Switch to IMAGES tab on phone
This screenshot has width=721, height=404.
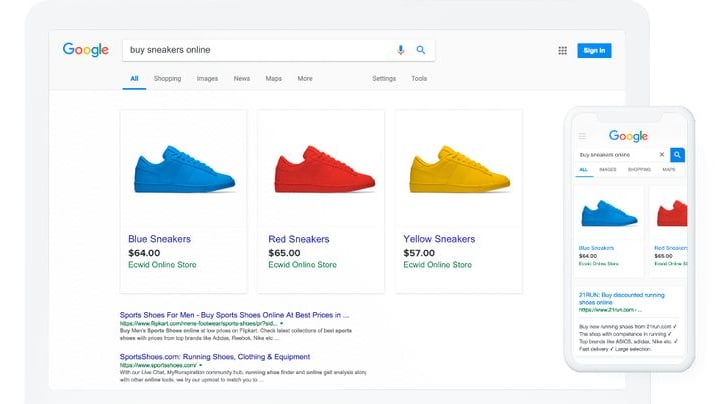pos(607,170)
